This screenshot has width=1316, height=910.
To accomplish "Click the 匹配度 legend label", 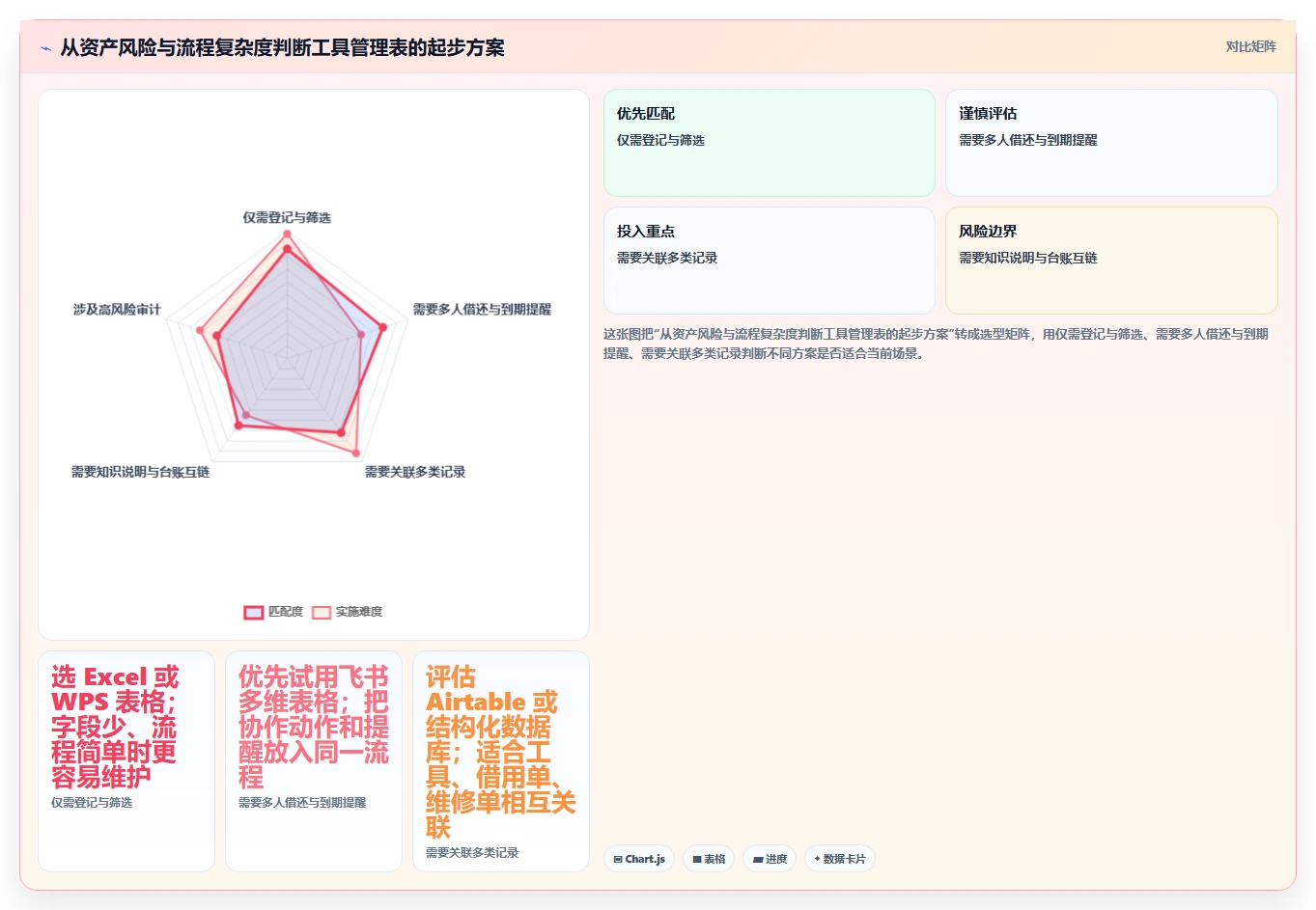I will (286, 612).
